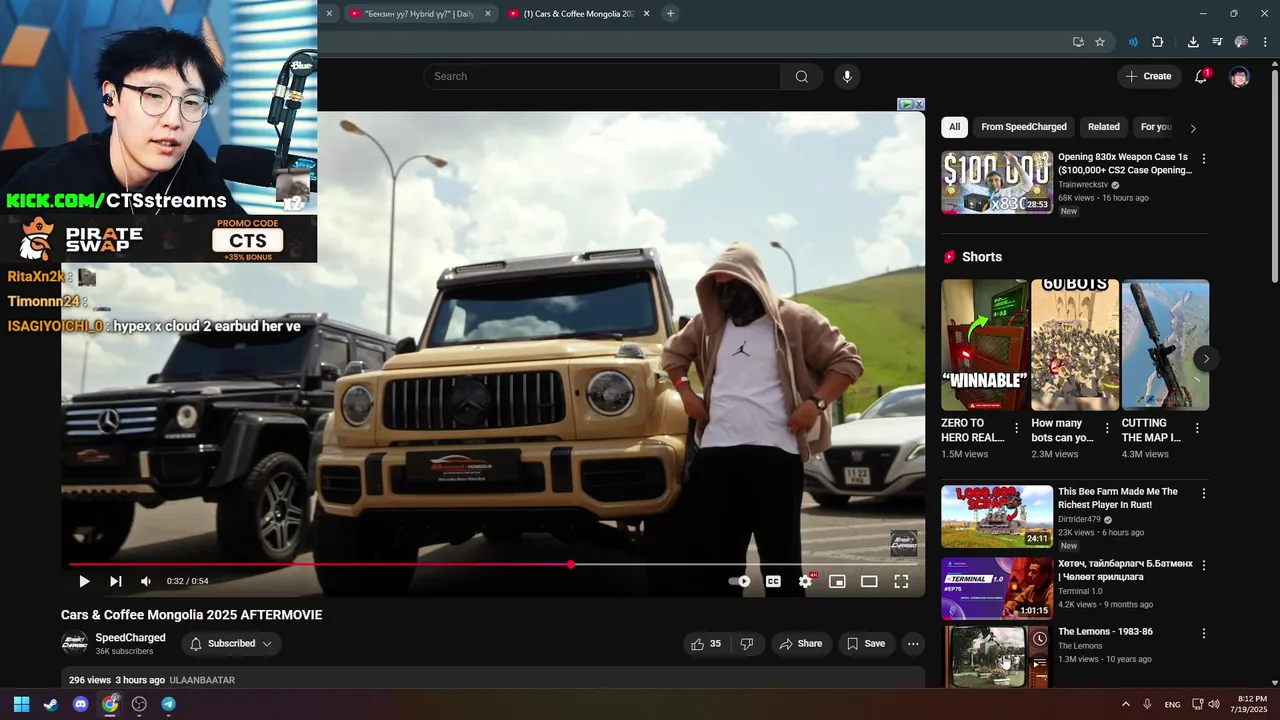This screenshot has width=1280, height=720.
Task: Select the All filter chip
Action: point(954,127)
